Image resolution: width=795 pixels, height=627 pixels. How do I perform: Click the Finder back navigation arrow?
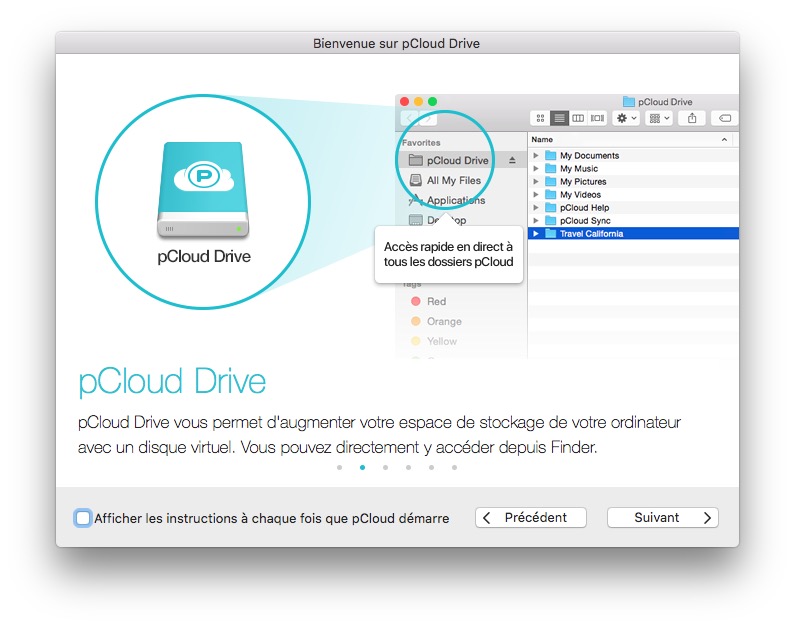coord(409,119)
